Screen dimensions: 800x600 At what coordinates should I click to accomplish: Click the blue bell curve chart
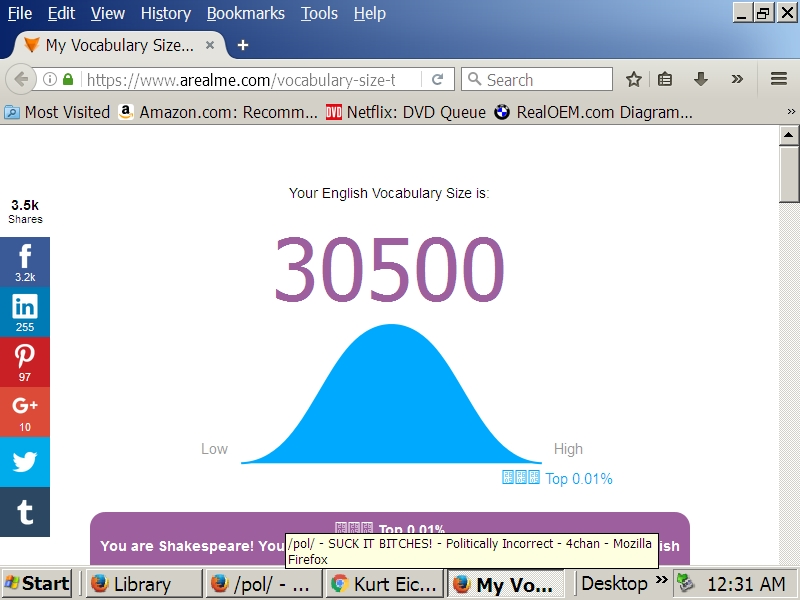click(391, 393)
